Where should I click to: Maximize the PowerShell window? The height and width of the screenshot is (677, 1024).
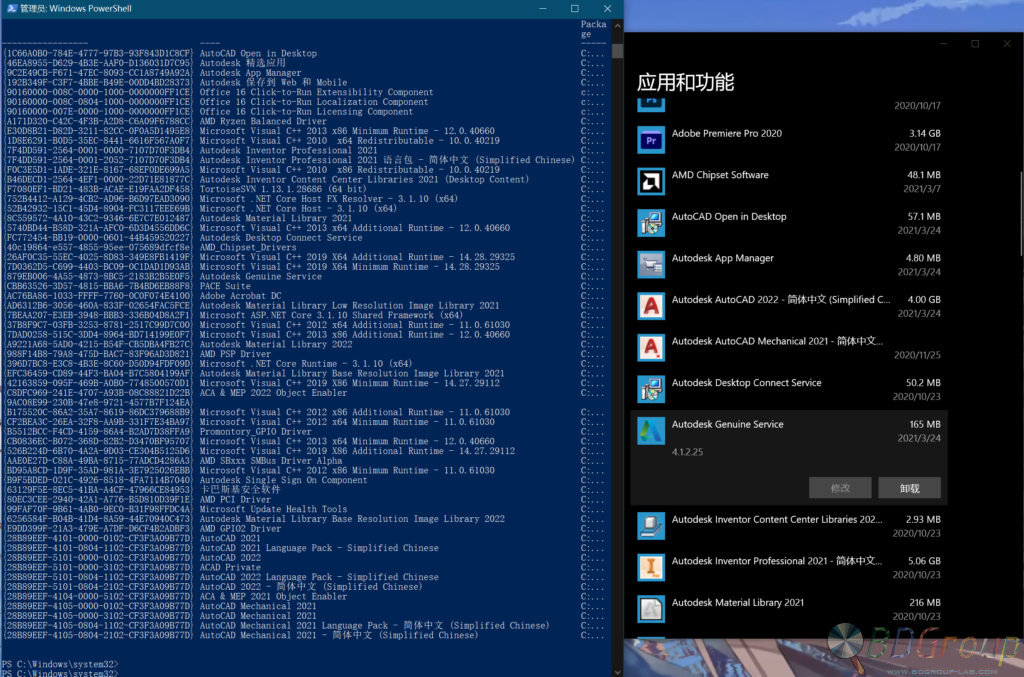575,8
